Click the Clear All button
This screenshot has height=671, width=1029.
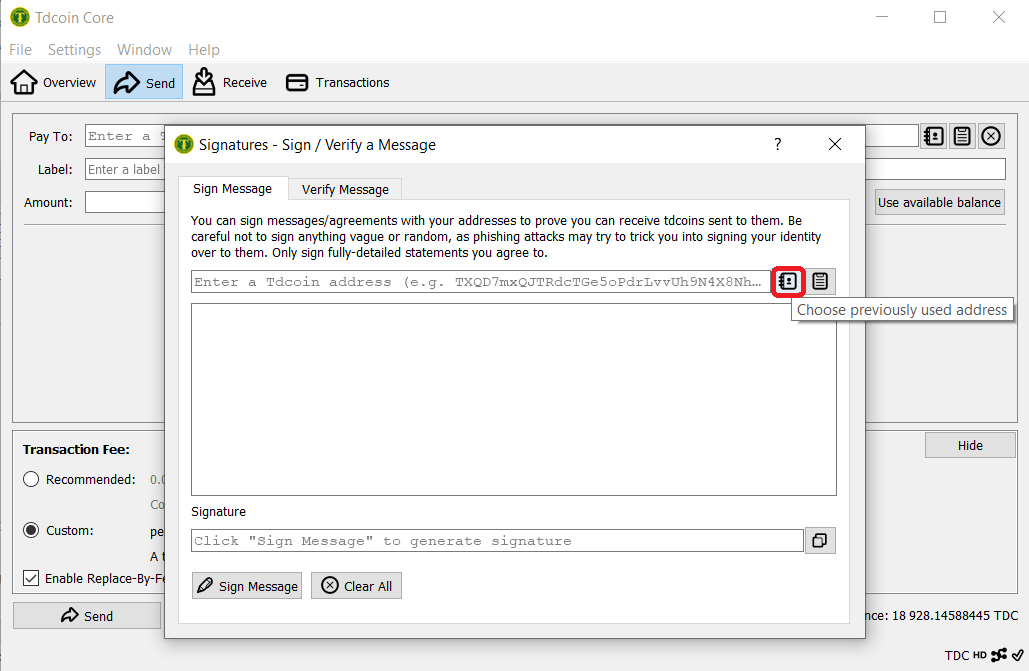(356, 586)
